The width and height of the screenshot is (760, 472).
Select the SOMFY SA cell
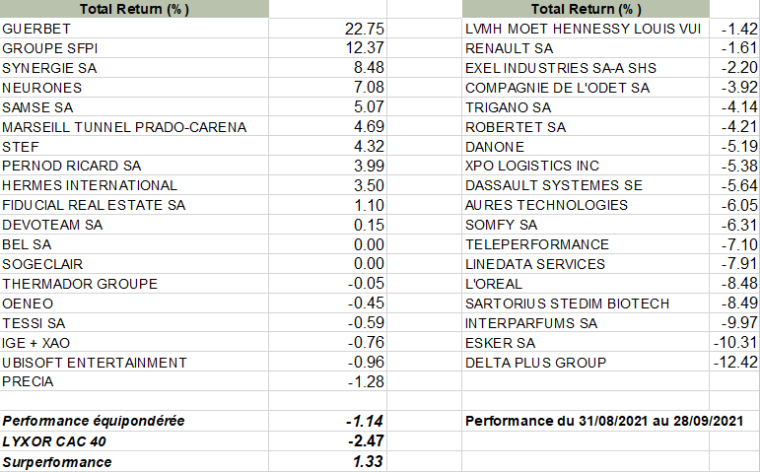point(586,225)
